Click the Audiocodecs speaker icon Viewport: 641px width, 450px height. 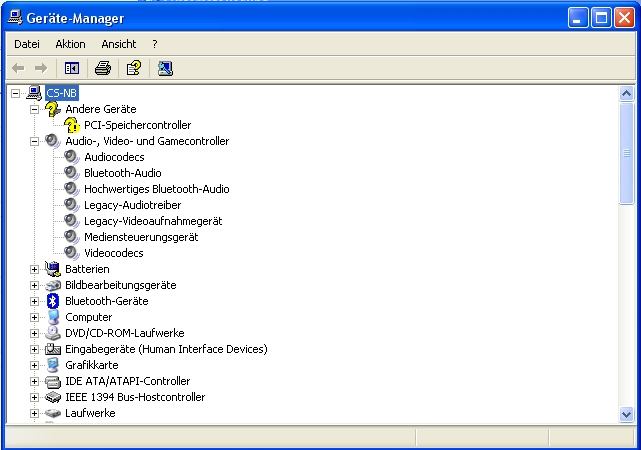[72, 157]
